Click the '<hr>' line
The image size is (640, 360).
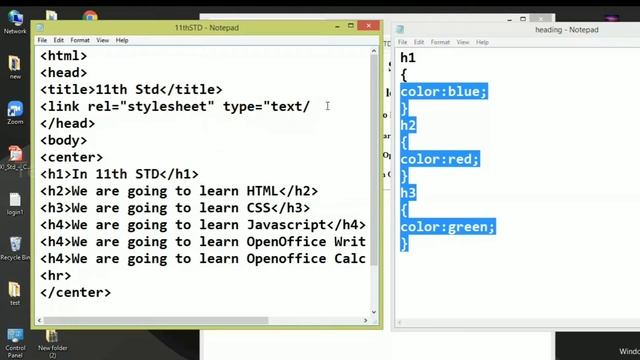pos(56,276)
